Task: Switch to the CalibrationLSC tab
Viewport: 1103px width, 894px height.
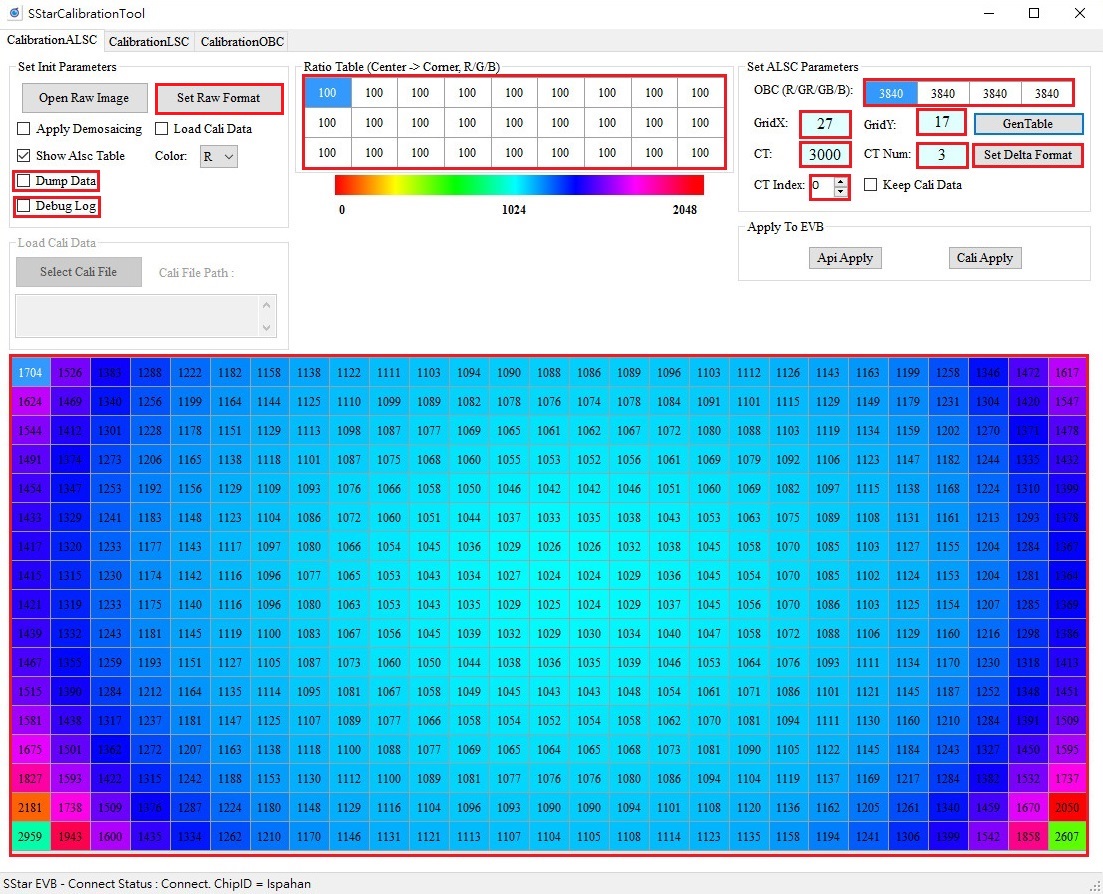Action: click(x=148, y=42)
